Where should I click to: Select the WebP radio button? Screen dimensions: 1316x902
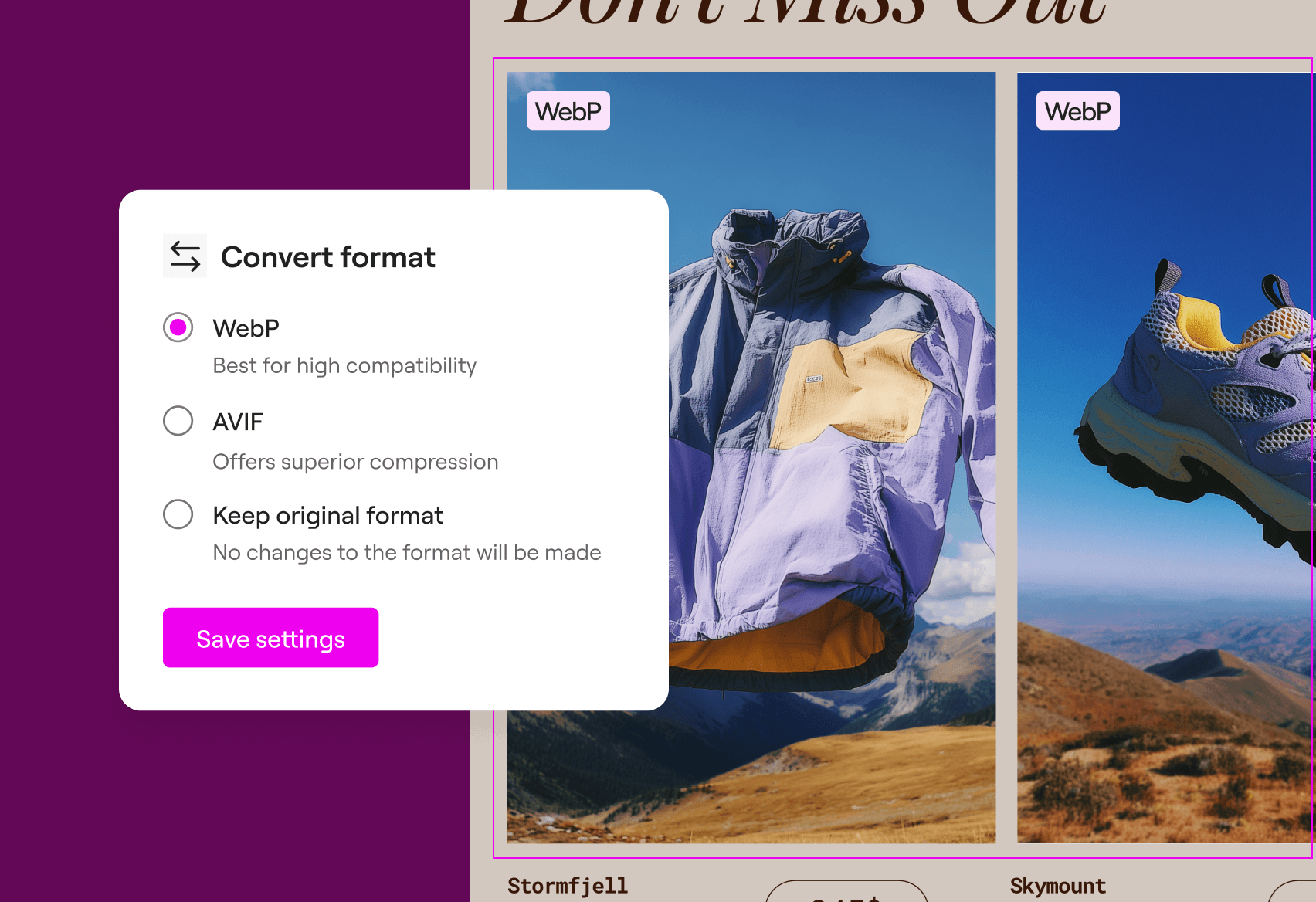178,327
